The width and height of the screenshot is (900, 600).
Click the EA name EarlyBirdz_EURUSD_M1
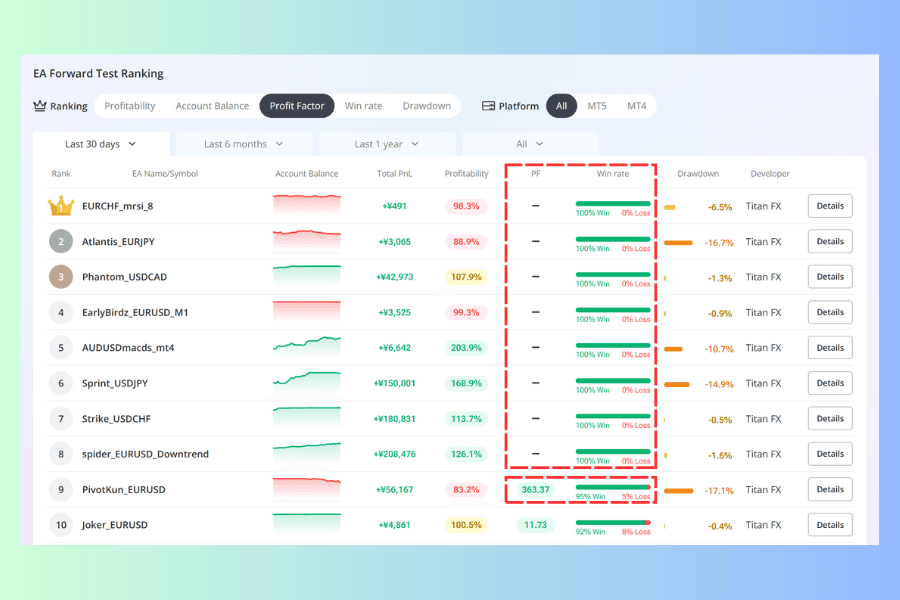pos(135,312)
